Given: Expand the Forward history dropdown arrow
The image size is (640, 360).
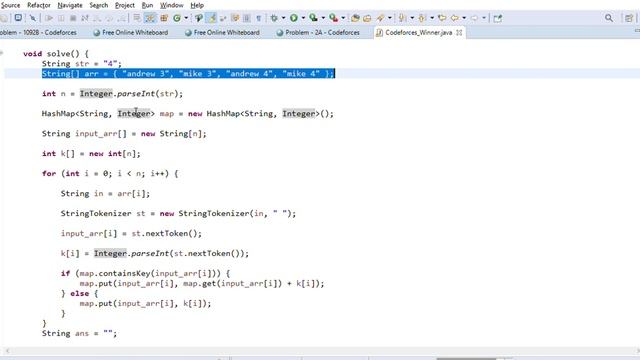Looking at the screenshot, I should [x=484, y=18].
